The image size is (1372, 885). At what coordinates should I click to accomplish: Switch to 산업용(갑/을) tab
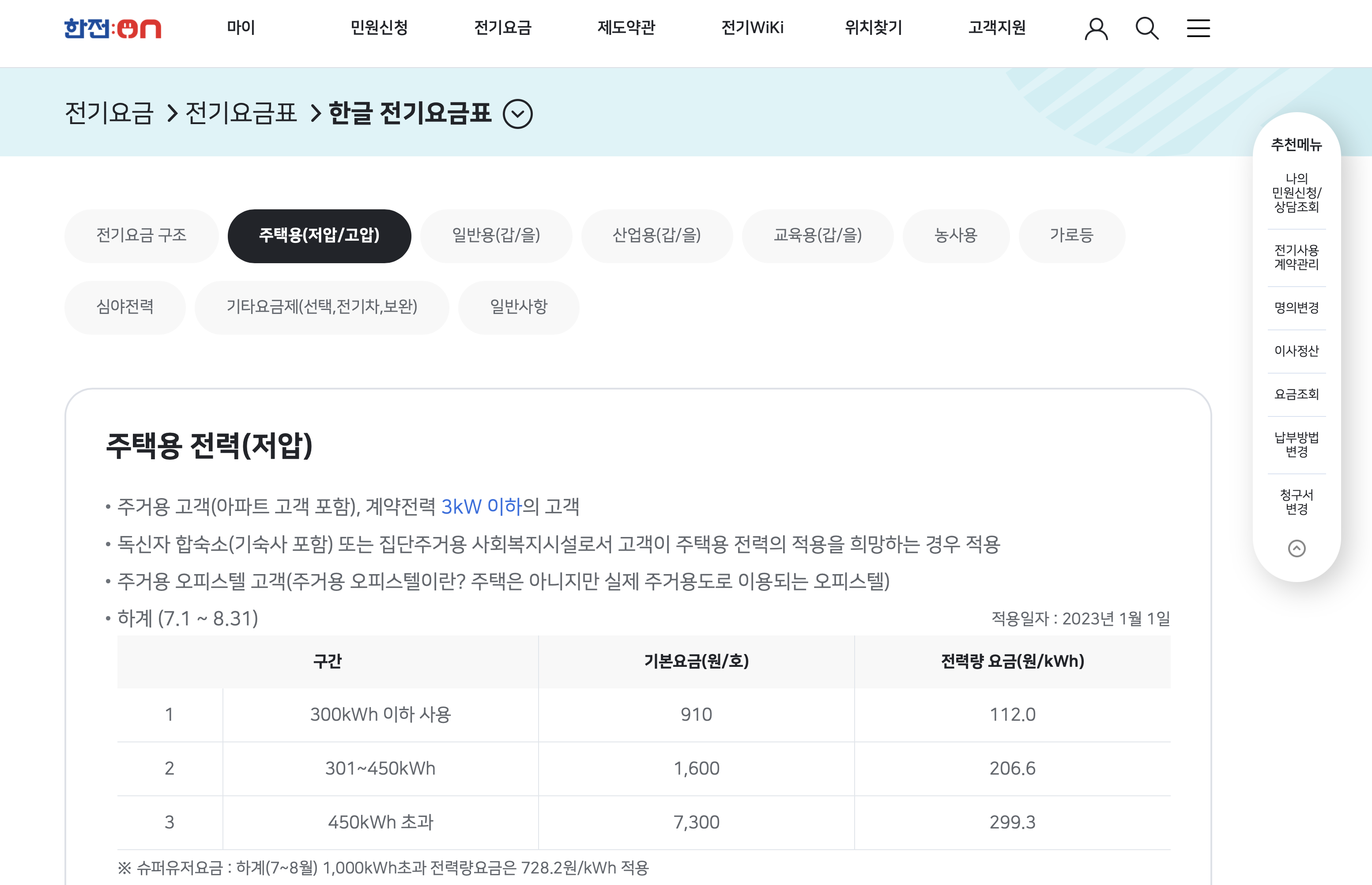pyautogui.click(x=656, y=236)
